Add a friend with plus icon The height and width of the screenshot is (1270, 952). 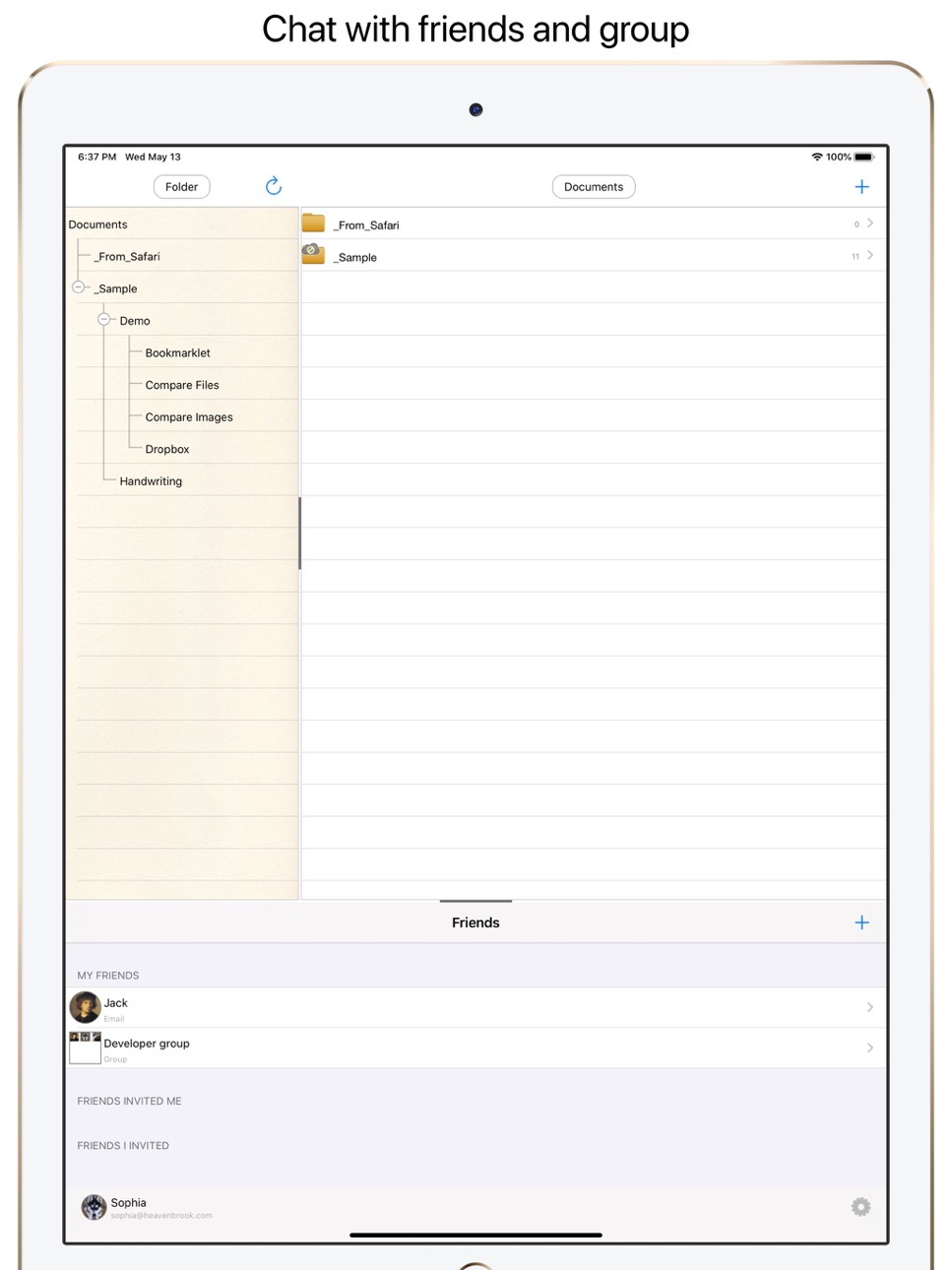[861, 922]
